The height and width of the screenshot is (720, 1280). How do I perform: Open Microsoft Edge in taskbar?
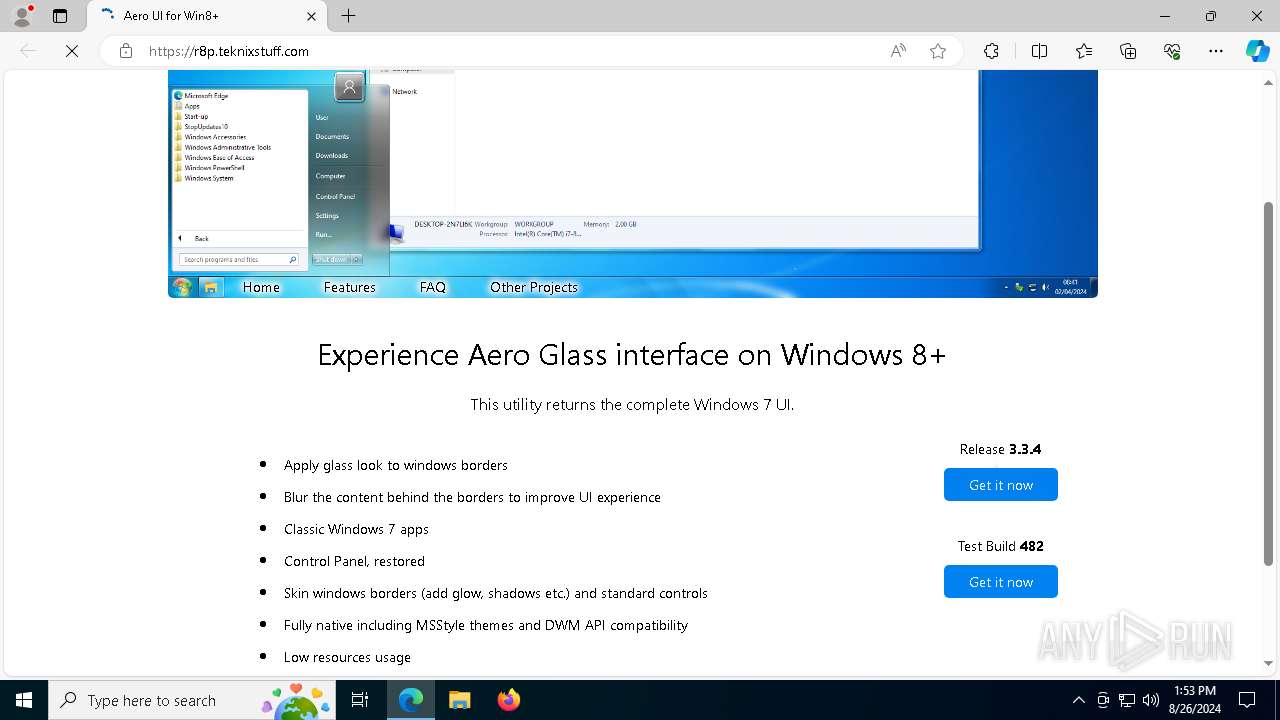click(411, 700)
